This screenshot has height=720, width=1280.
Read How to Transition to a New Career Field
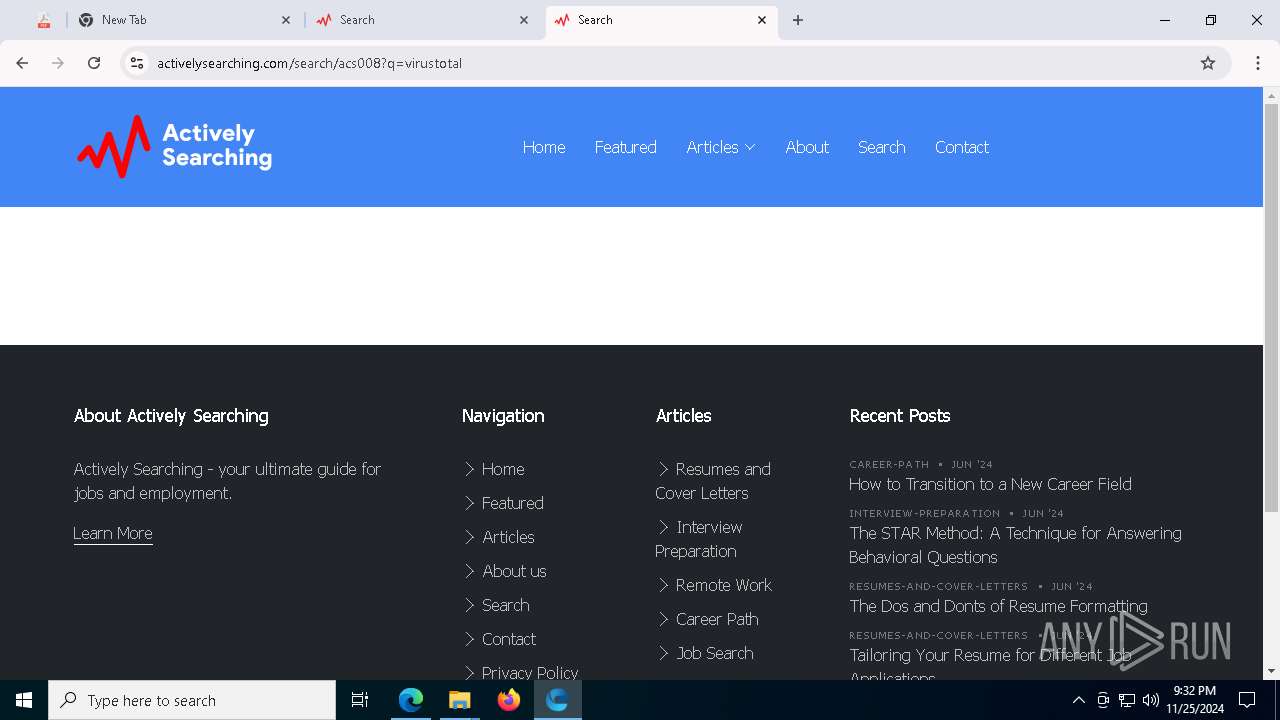click(x=990, y=484)
